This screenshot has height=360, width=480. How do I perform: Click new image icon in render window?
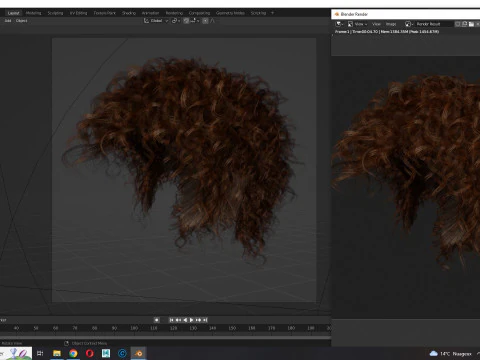coord(464,24)
